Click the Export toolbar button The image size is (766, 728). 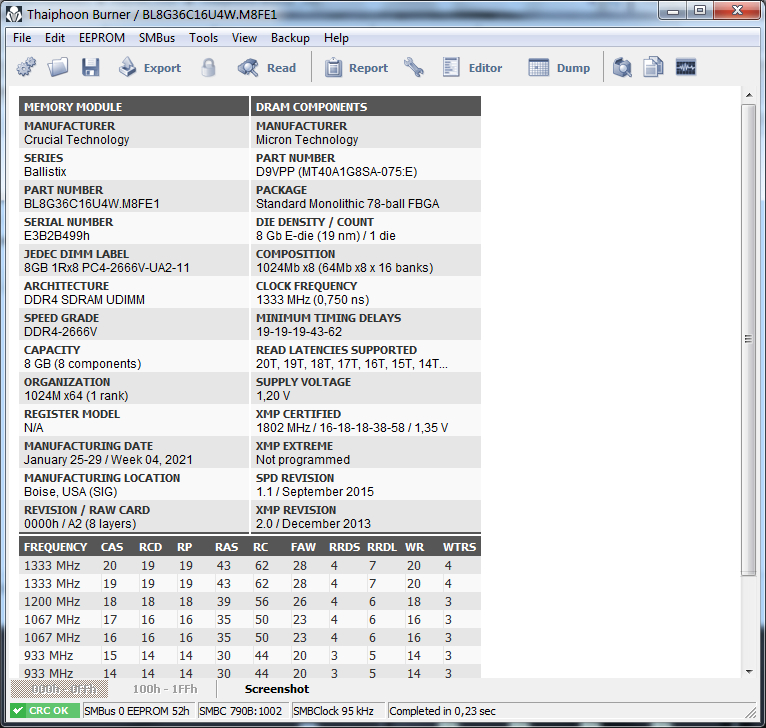pyautogui.click(x=150, y=67)
